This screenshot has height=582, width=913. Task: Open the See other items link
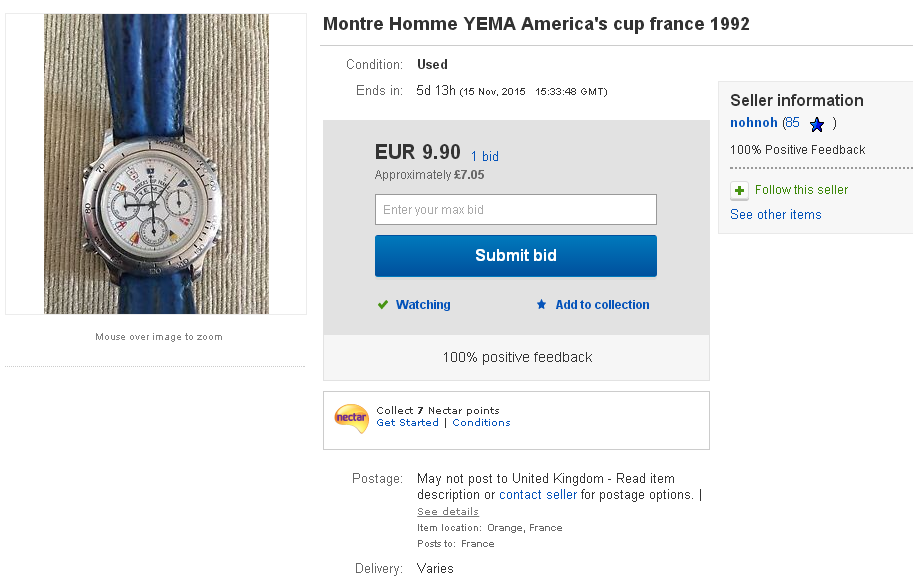[x=775, y=215]
